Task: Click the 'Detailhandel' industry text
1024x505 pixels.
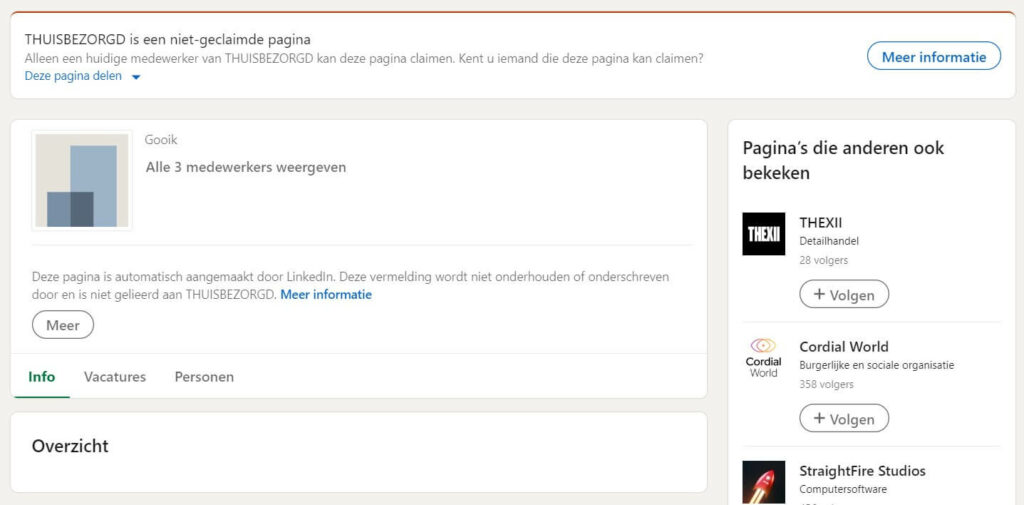Action: pyautogui.click(x=829, y=241)
